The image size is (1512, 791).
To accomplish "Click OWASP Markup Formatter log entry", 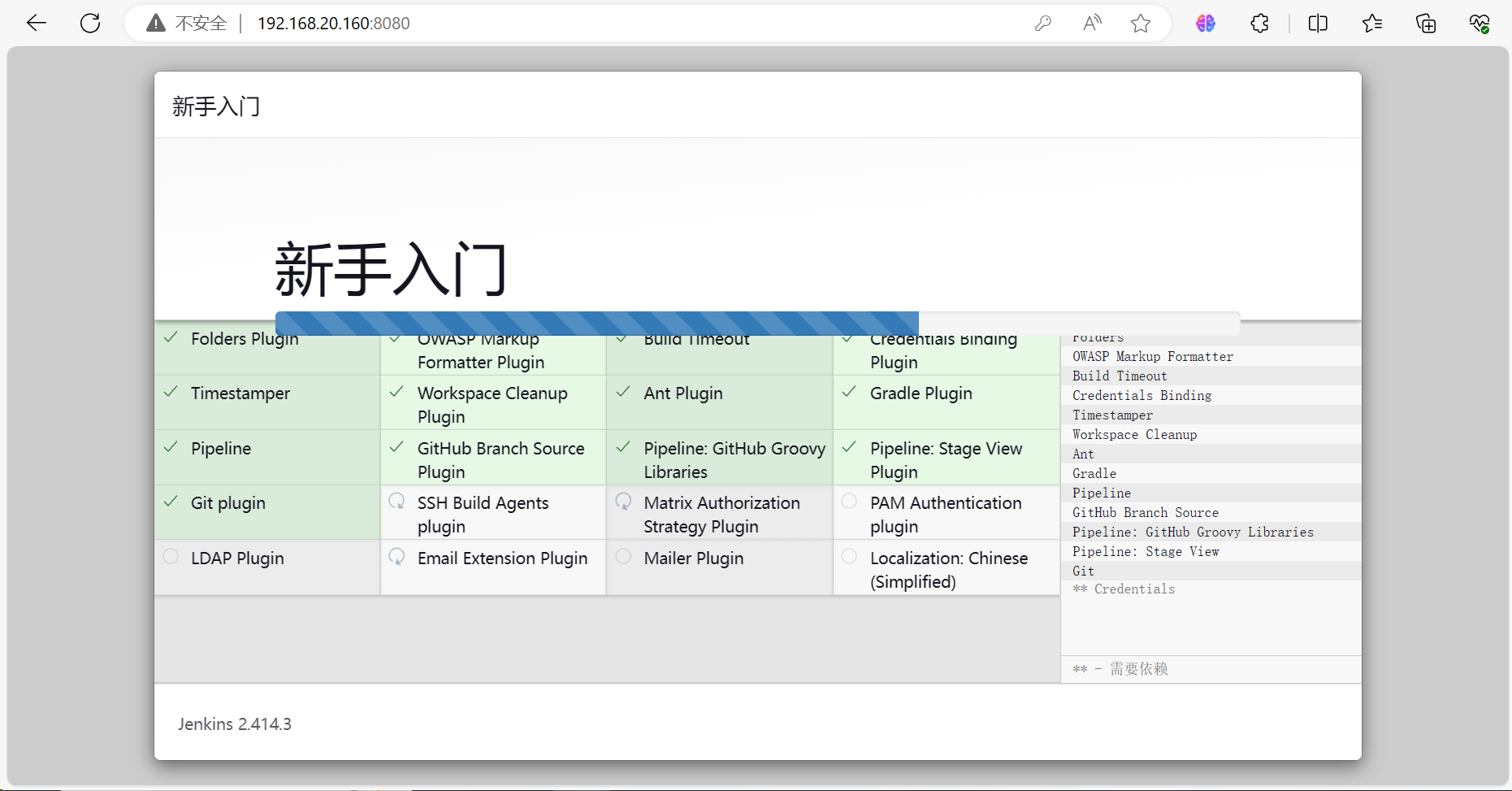I will click(1153, 356).
